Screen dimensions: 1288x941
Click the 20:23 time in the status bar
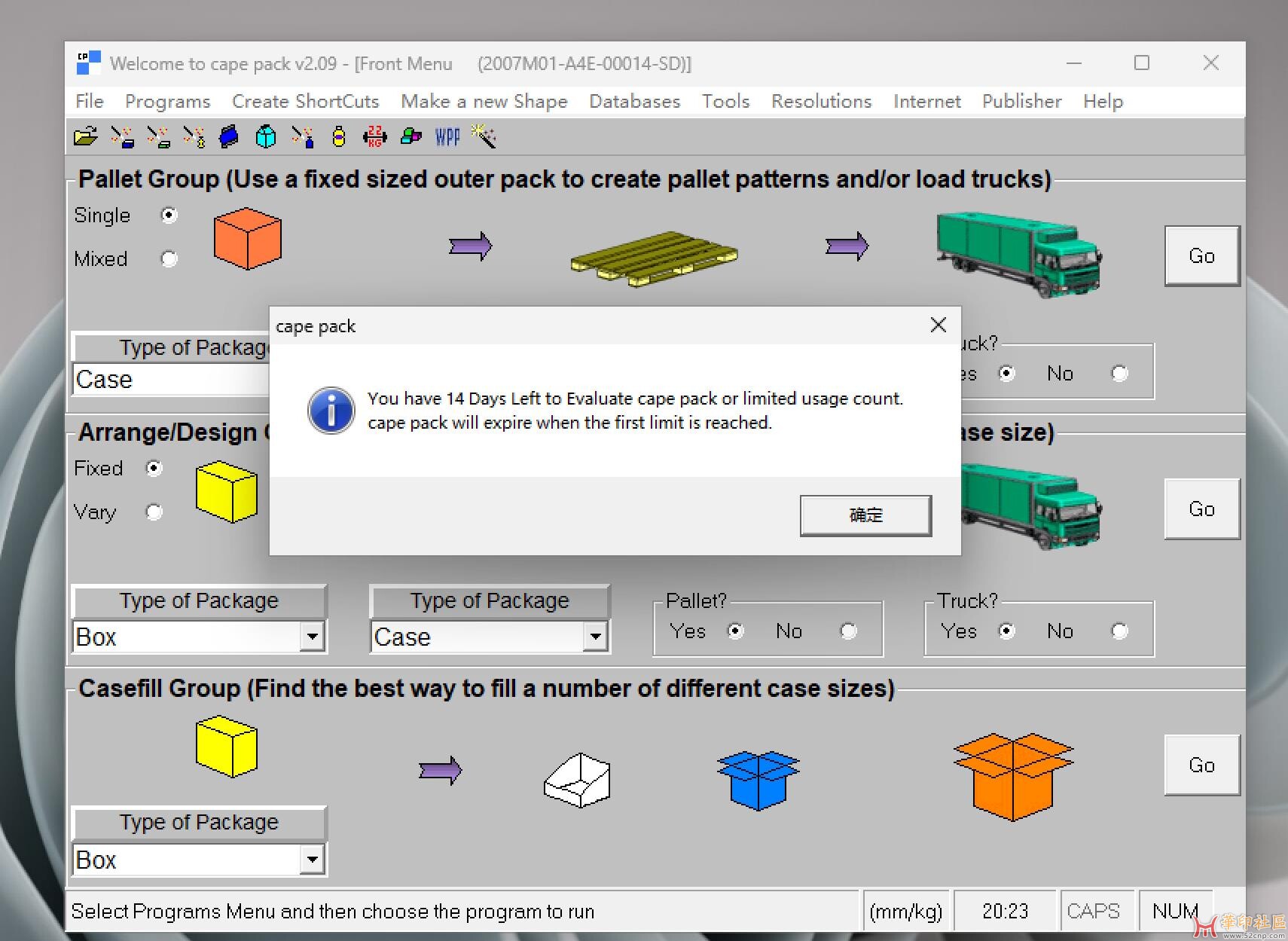coord(1006,912)
